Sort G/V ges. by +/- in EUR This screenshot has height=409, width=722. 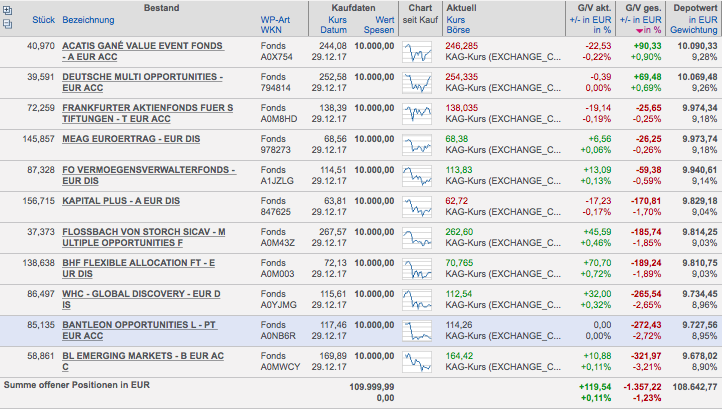pyautogui.click(x=640, y=20)
